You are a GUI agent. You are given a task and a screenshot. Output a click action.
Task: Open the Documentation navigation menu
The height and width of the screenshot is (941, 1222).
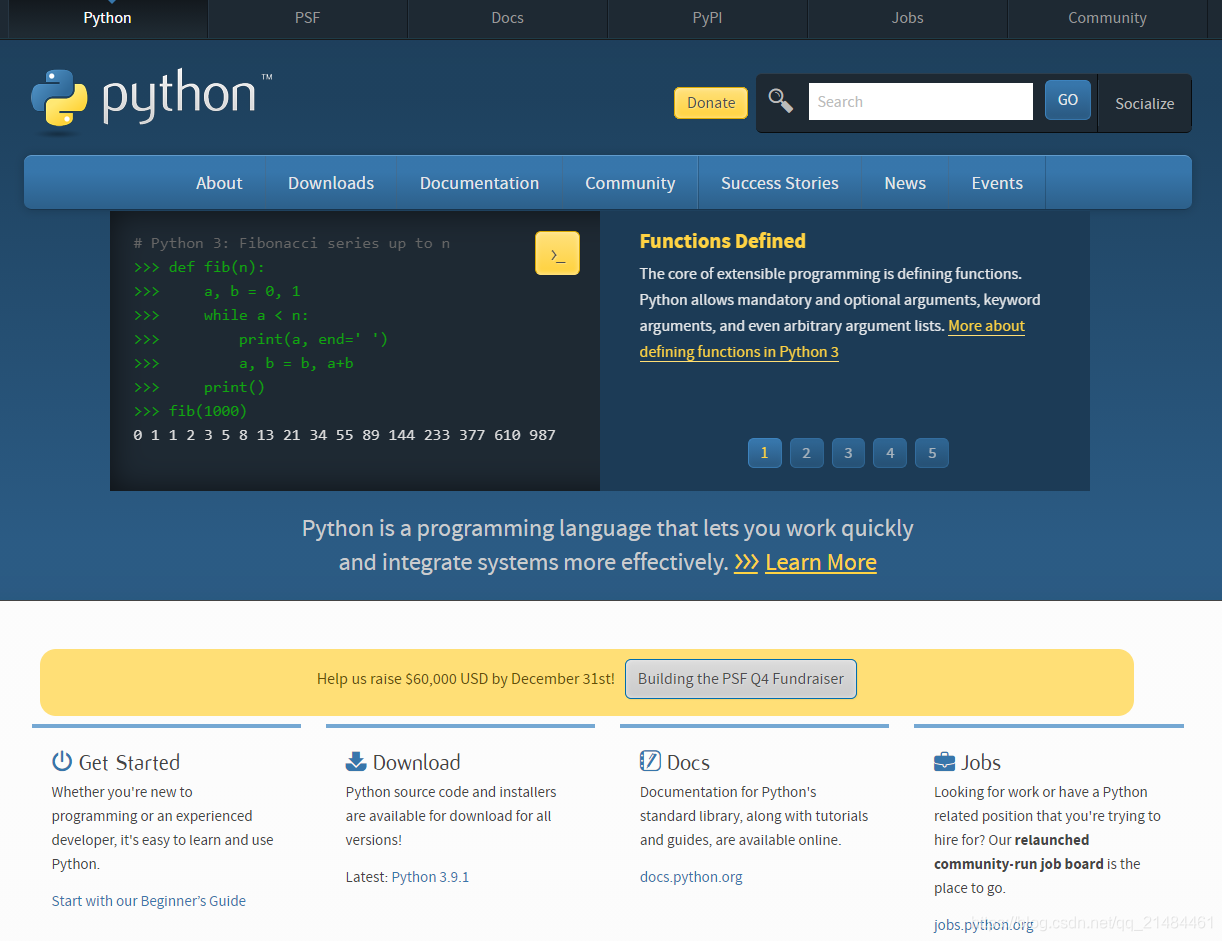tap(479, 183)
